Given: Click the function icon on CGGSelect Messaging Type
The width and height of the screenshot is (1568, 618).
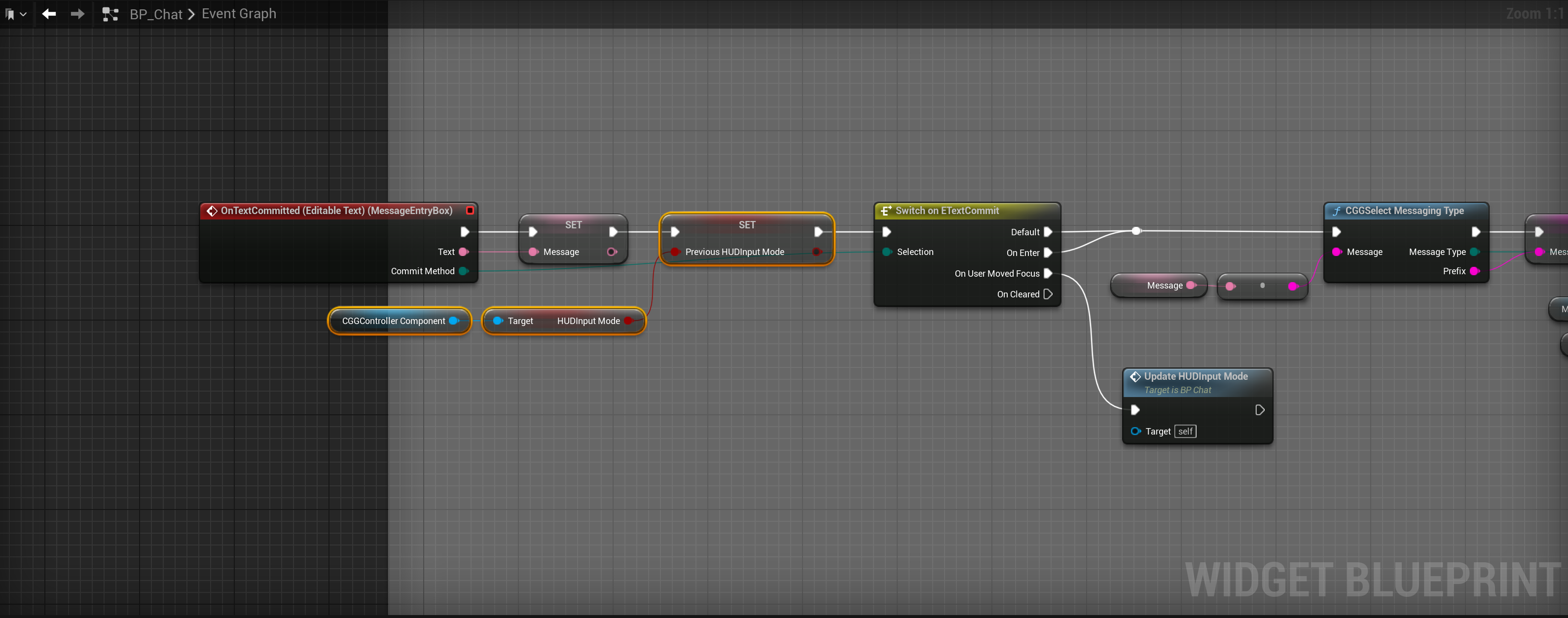Looking at the screenshot, I should pos(1336,211).
